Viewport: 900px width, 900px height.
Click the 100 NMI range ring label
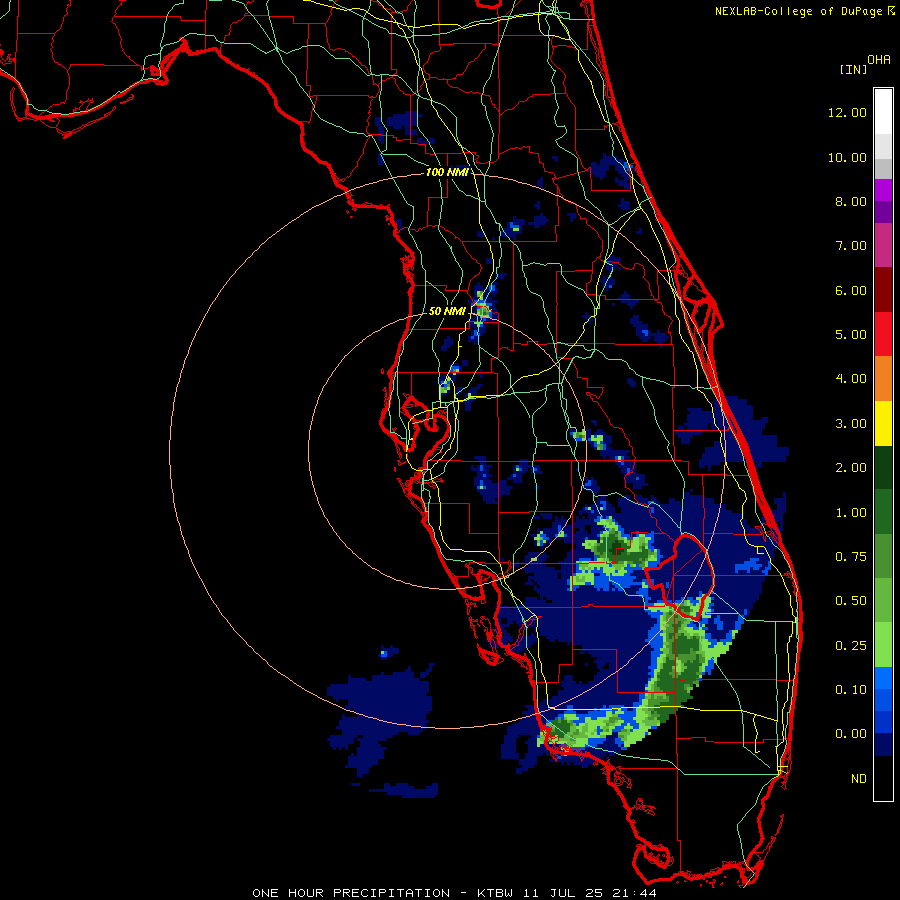click(447, 172)
